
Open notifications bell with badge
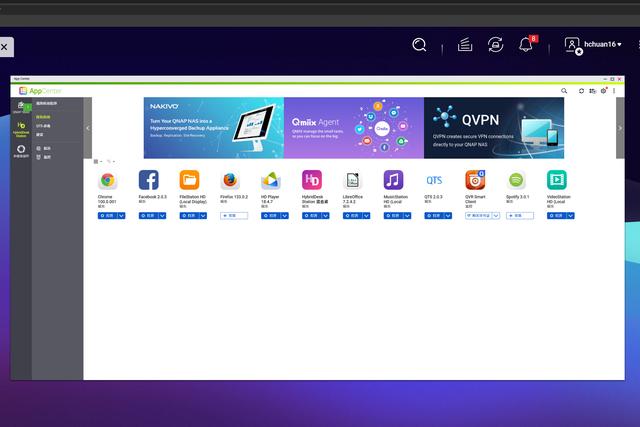tap(528, 44)
